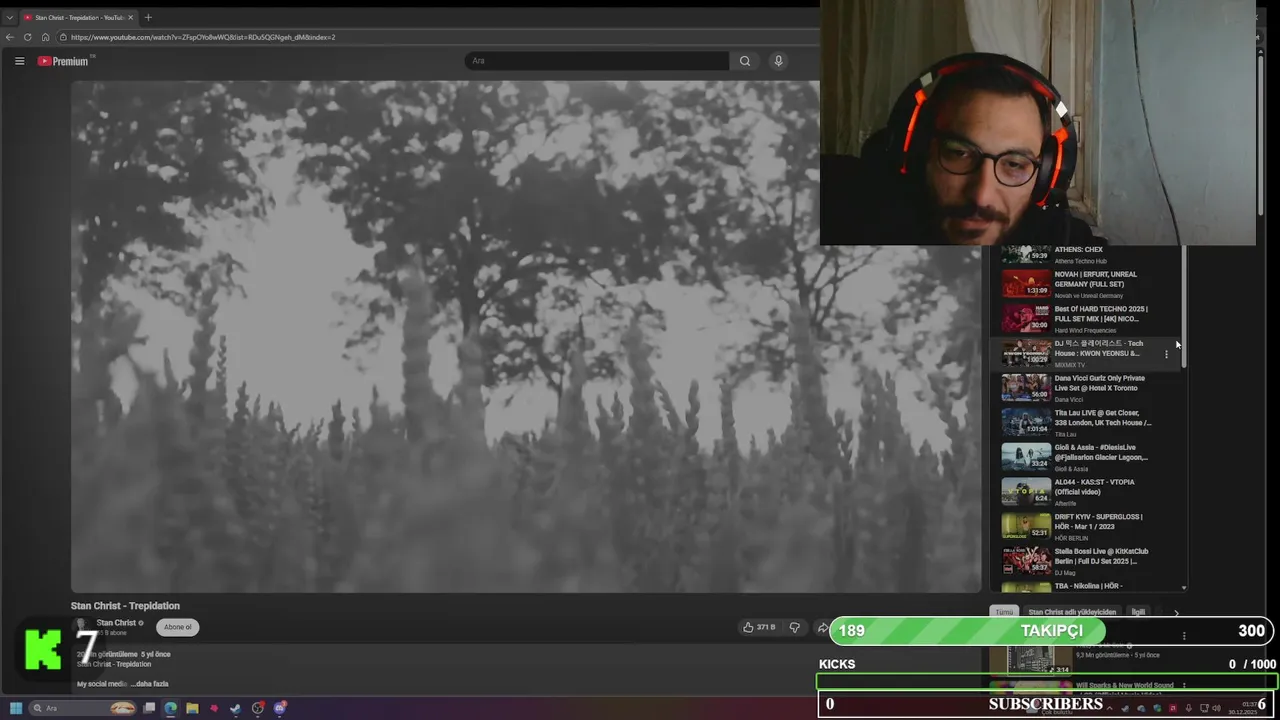The width and height of the screenshot is (1280, 720).
Task: Select the Tümü filter chip
Action: coord(1004,612)
